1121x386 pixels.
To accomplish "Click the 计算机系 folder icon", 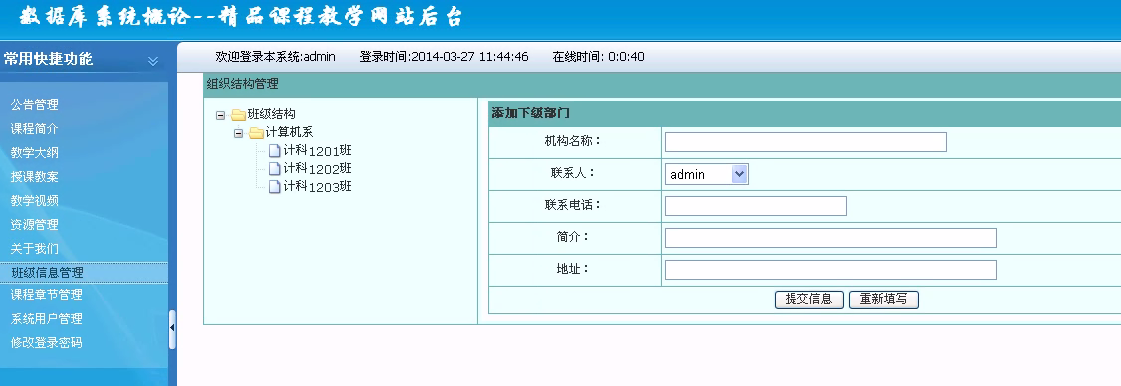I will 257,133.
